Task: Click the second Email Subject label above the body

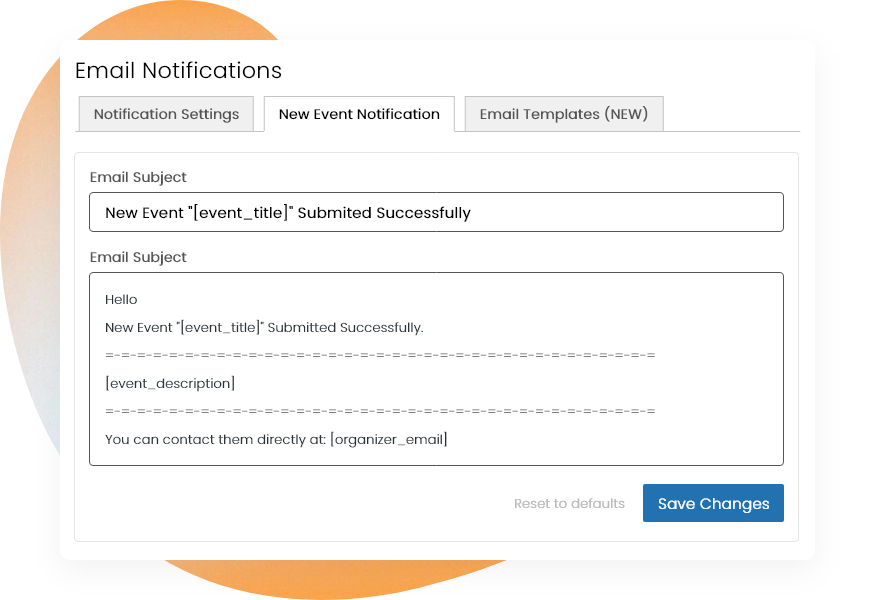Action: [x=137, y=257]
